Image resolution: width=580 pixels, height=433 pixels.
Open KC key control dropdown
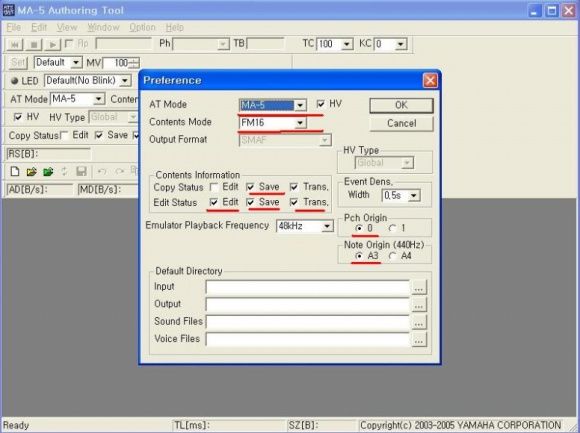[400, 44]
